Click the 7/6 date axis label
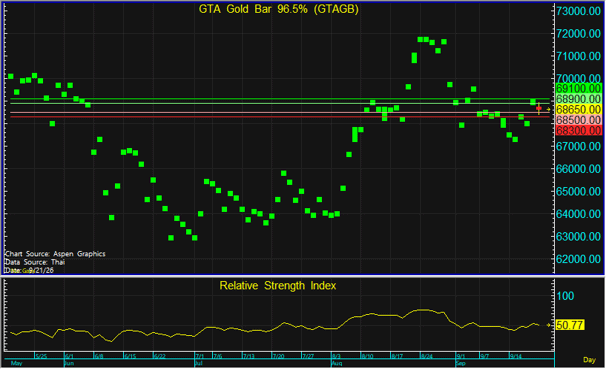The width and height of the screenshot is (606, 369). point(218,356)
